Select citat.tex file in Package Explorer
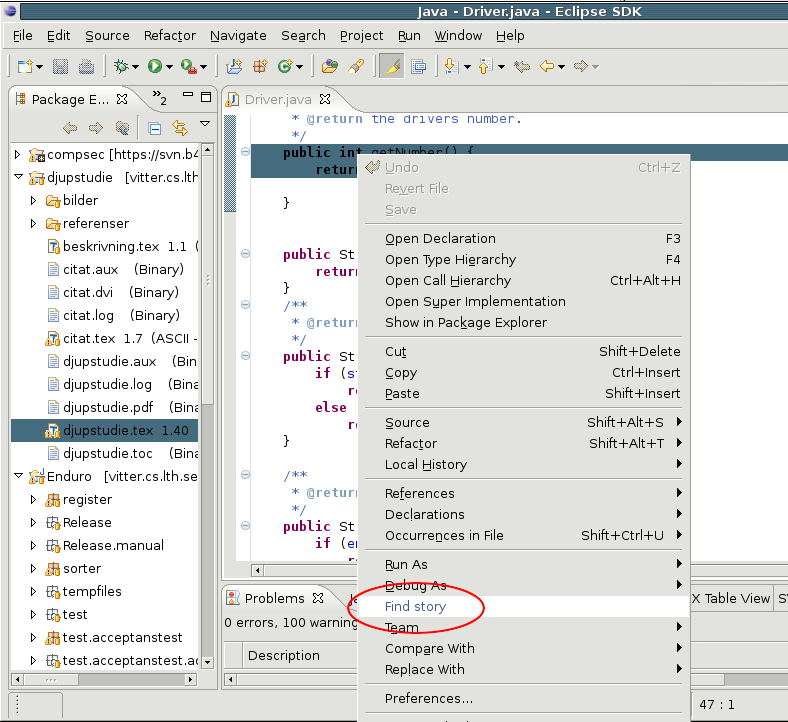The image size is (788, 722). 105,338
